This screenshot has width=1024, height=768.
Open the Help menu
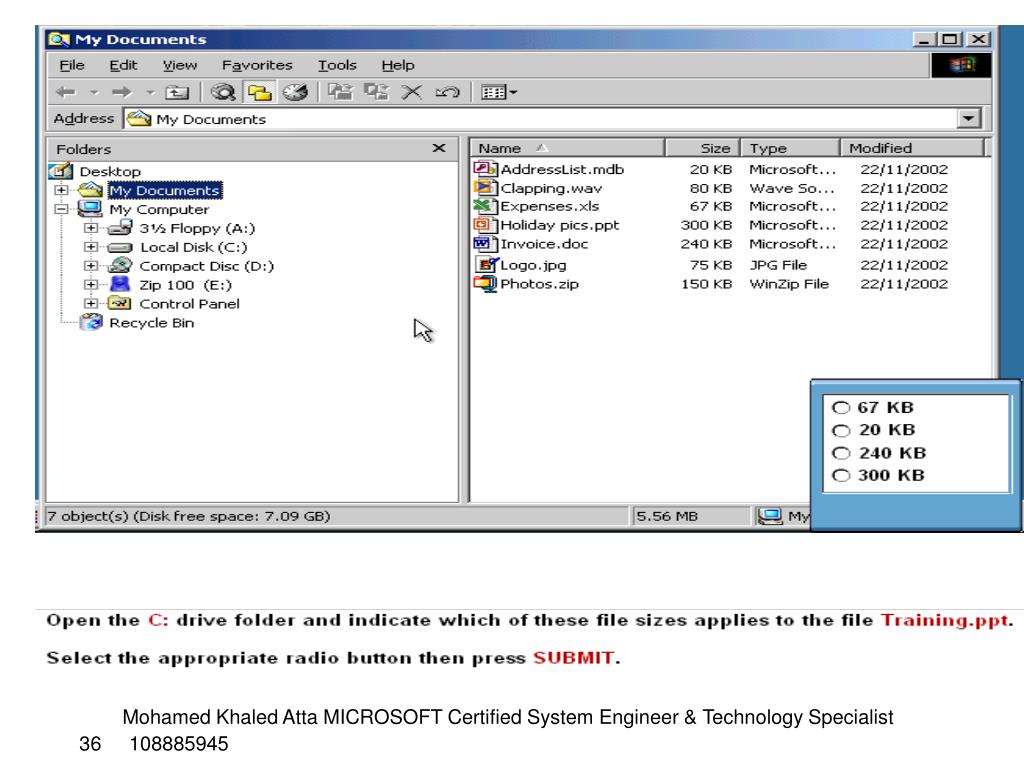tap(398, 65)
